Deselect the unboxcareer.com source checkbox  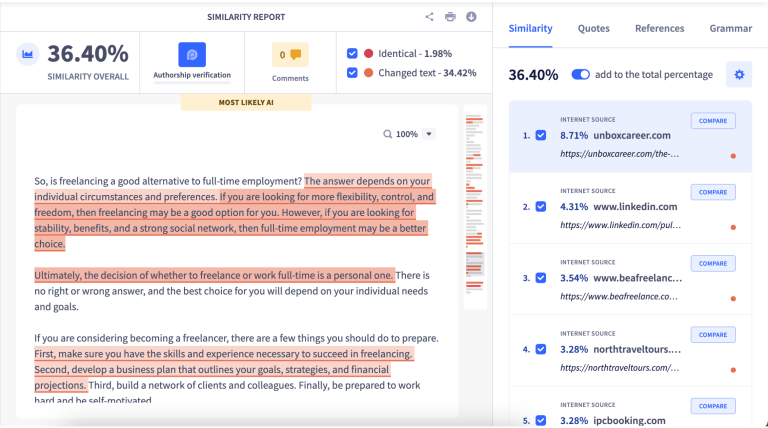point(541,135)
